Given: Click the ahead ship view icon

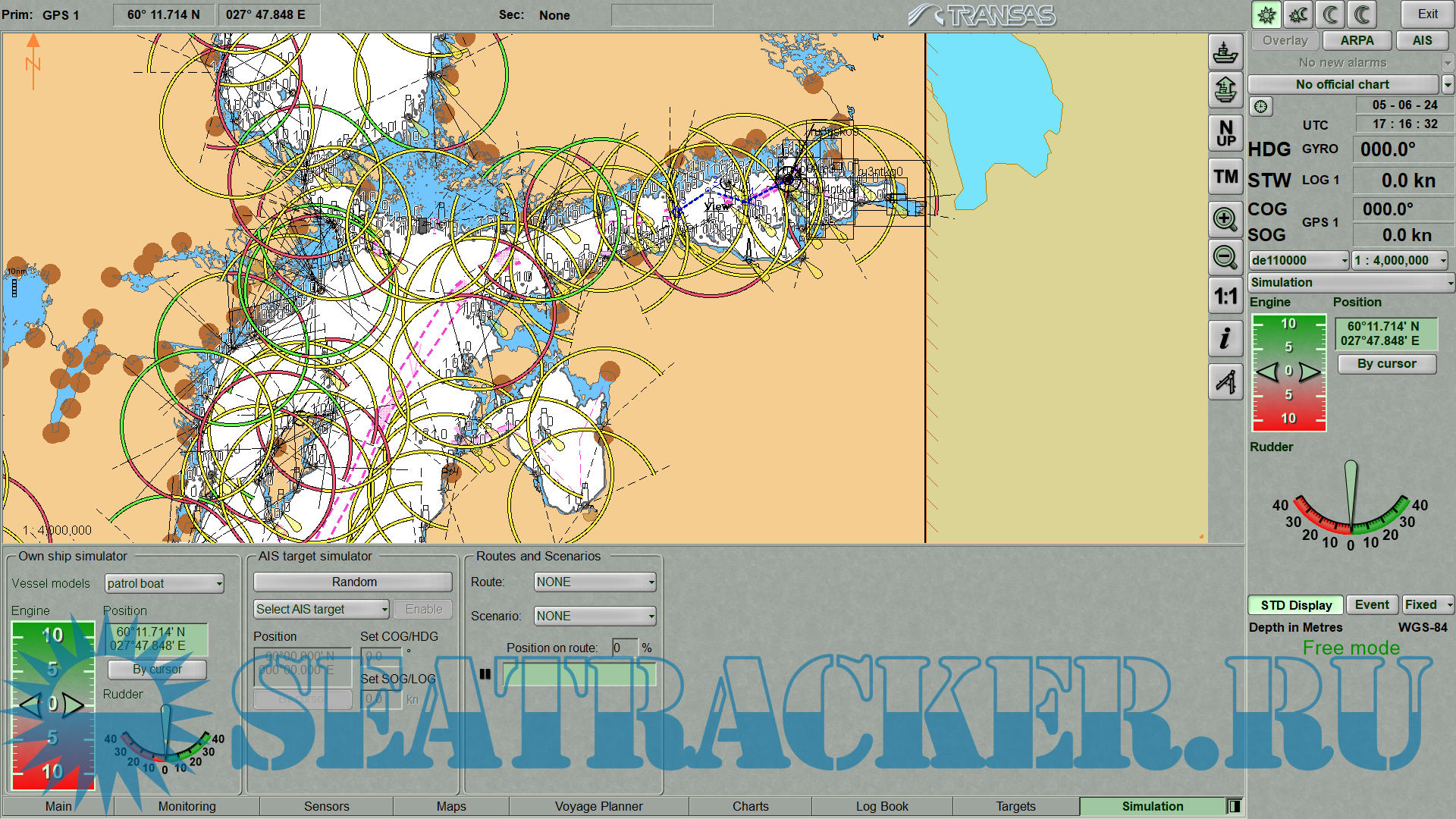Looking at the screenshot, I should tap(1225, 90).
